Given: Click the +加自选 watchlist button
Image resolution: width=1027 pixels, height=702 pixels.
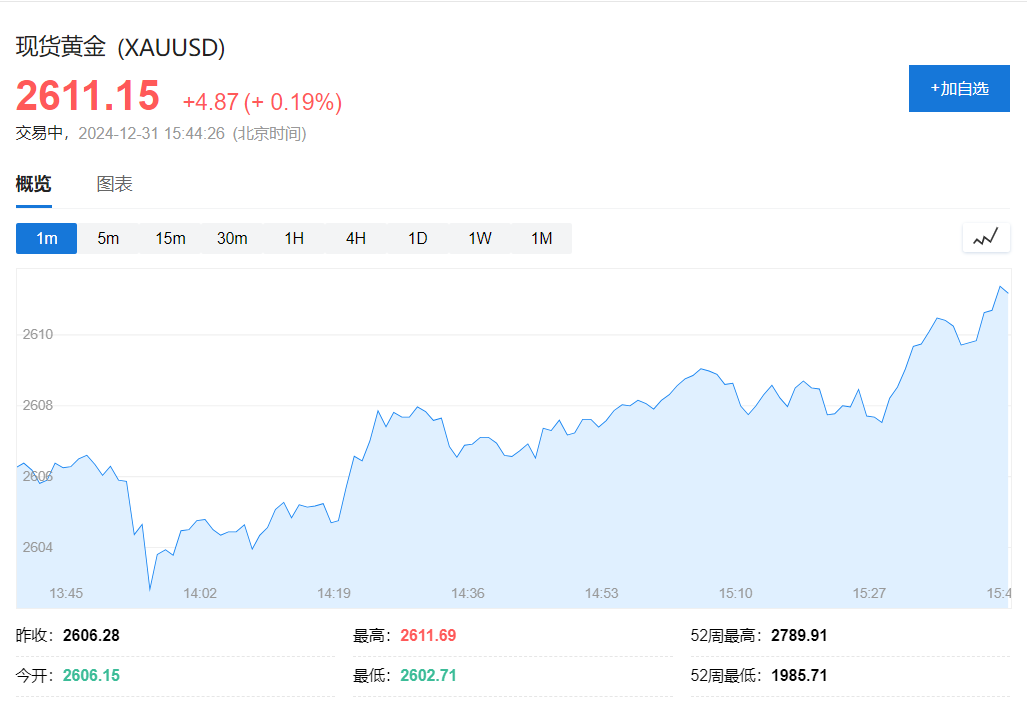Looking at the screenshot, I should click(x=958, y=88).
